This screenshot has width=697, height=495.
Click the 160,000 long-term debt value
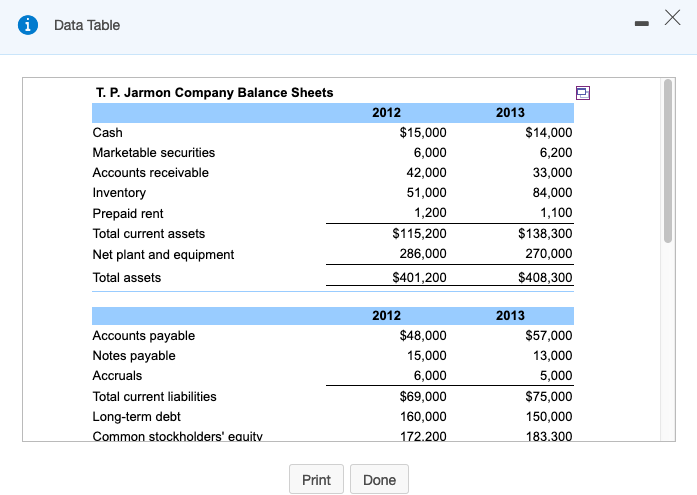[x=423, y=416]
